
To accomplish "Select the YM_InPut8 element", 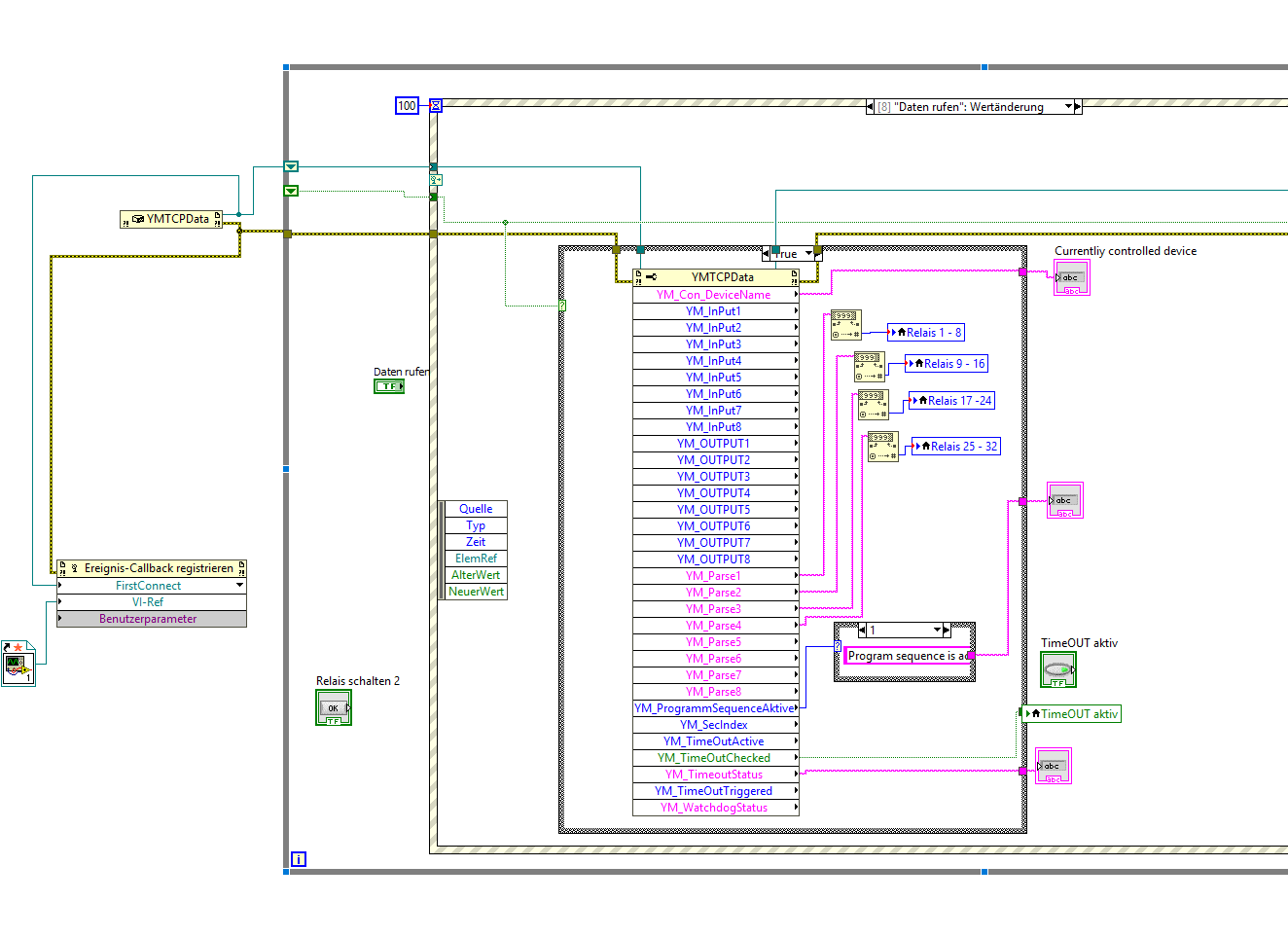I will click(x=716, y=427).
